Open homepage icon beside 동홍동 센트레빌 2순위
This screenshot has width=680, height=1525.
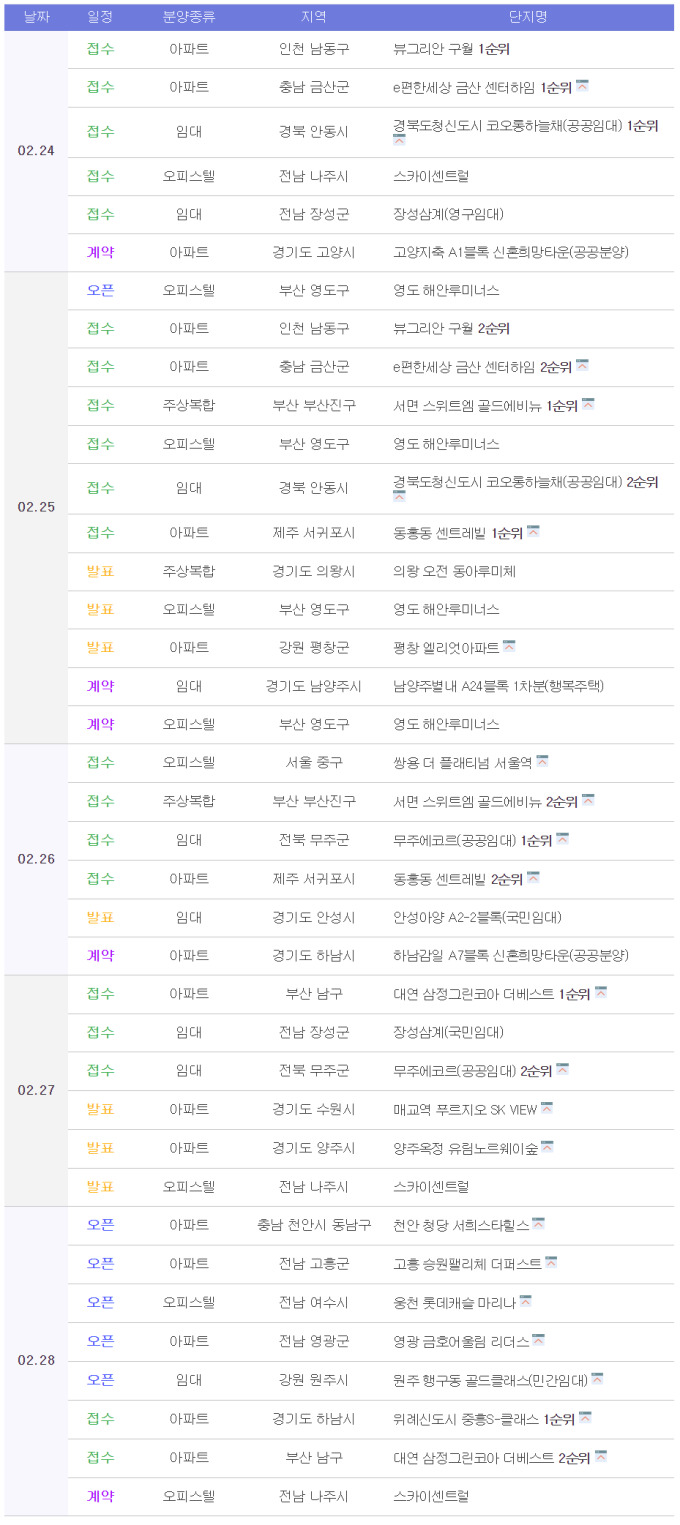click(x=533, y=878)
